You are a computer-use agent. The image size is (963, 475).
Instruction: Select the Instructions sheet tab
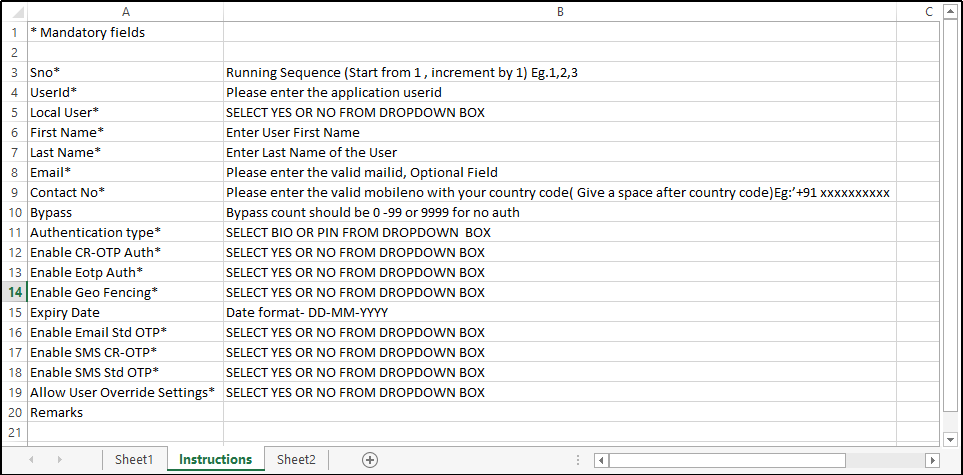coord(215,460)
